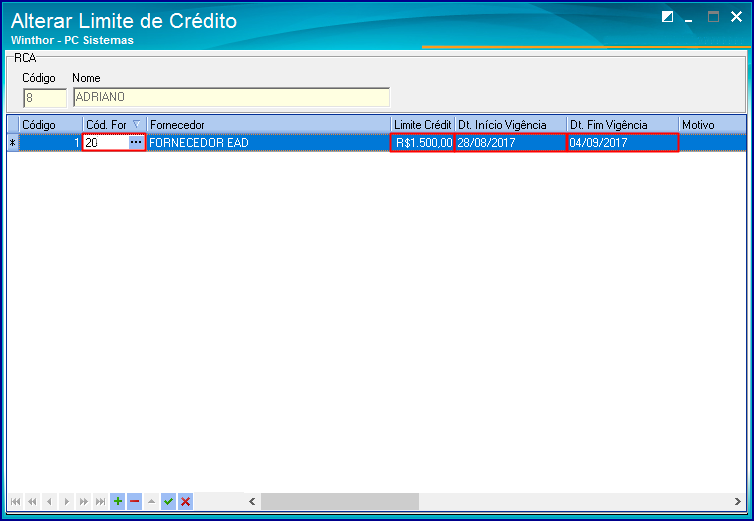Open the Cód. For column filter arrow
Screen dimensions: 754x521
point(137,124)
